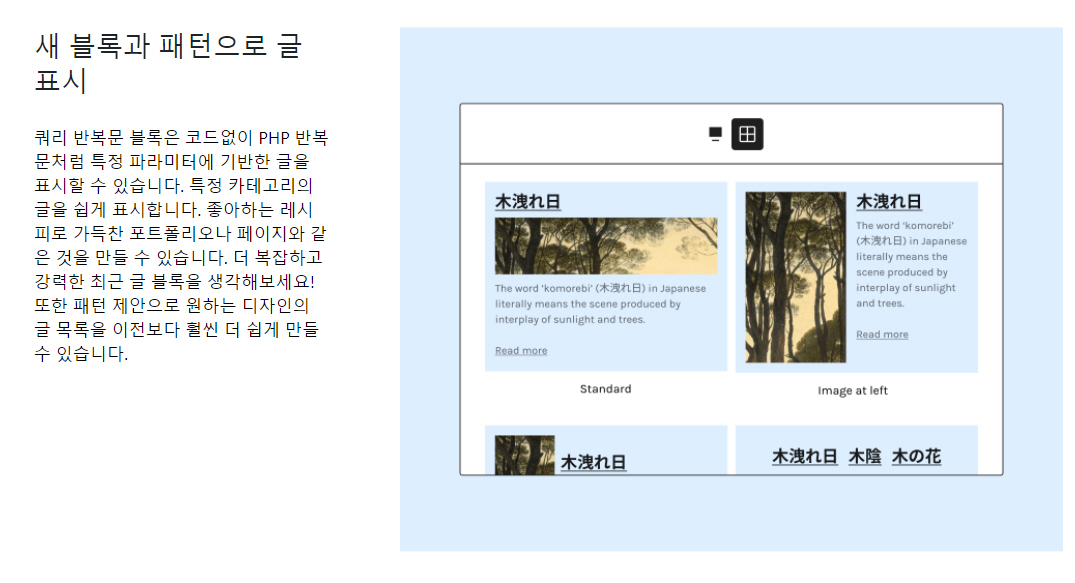1075x583 pixels.
Task: Click Read more in the Image at left card
Action: (x=881, y=334)
